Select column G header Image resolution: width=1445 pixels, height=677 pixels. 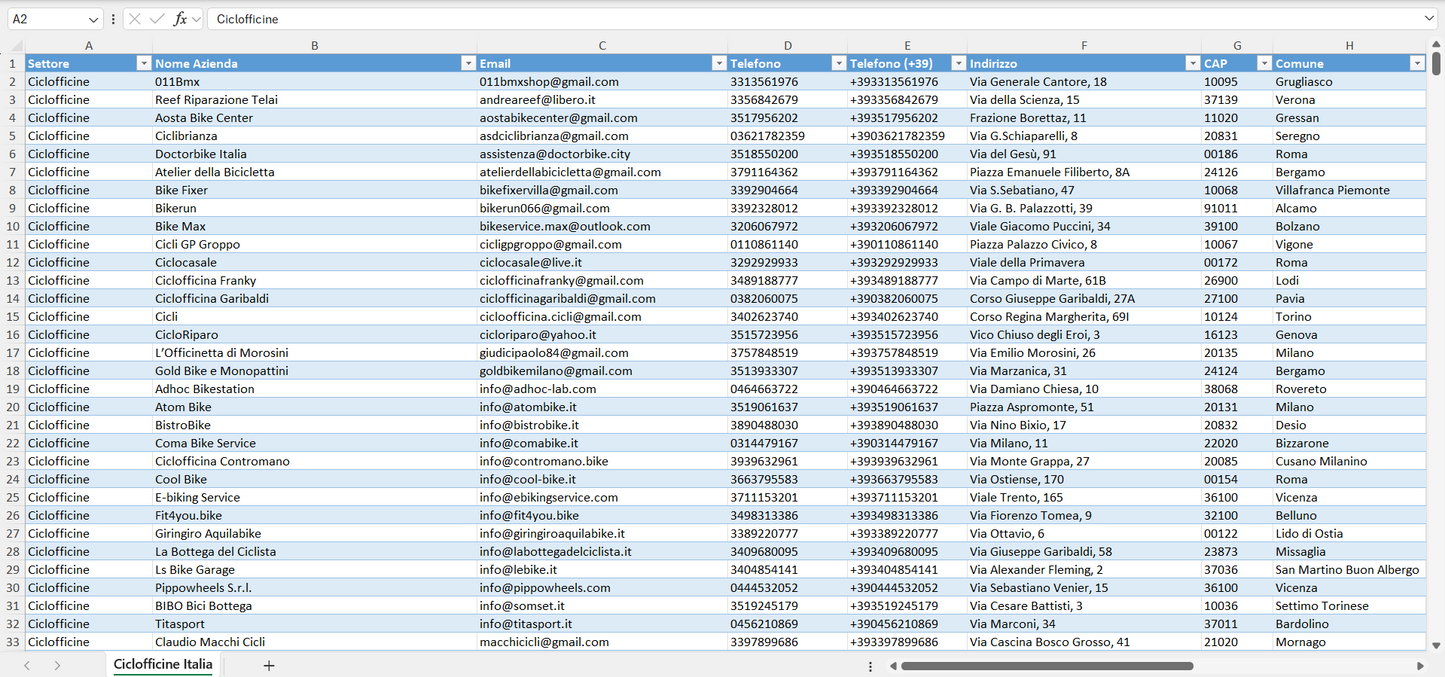coord(1237,45)
